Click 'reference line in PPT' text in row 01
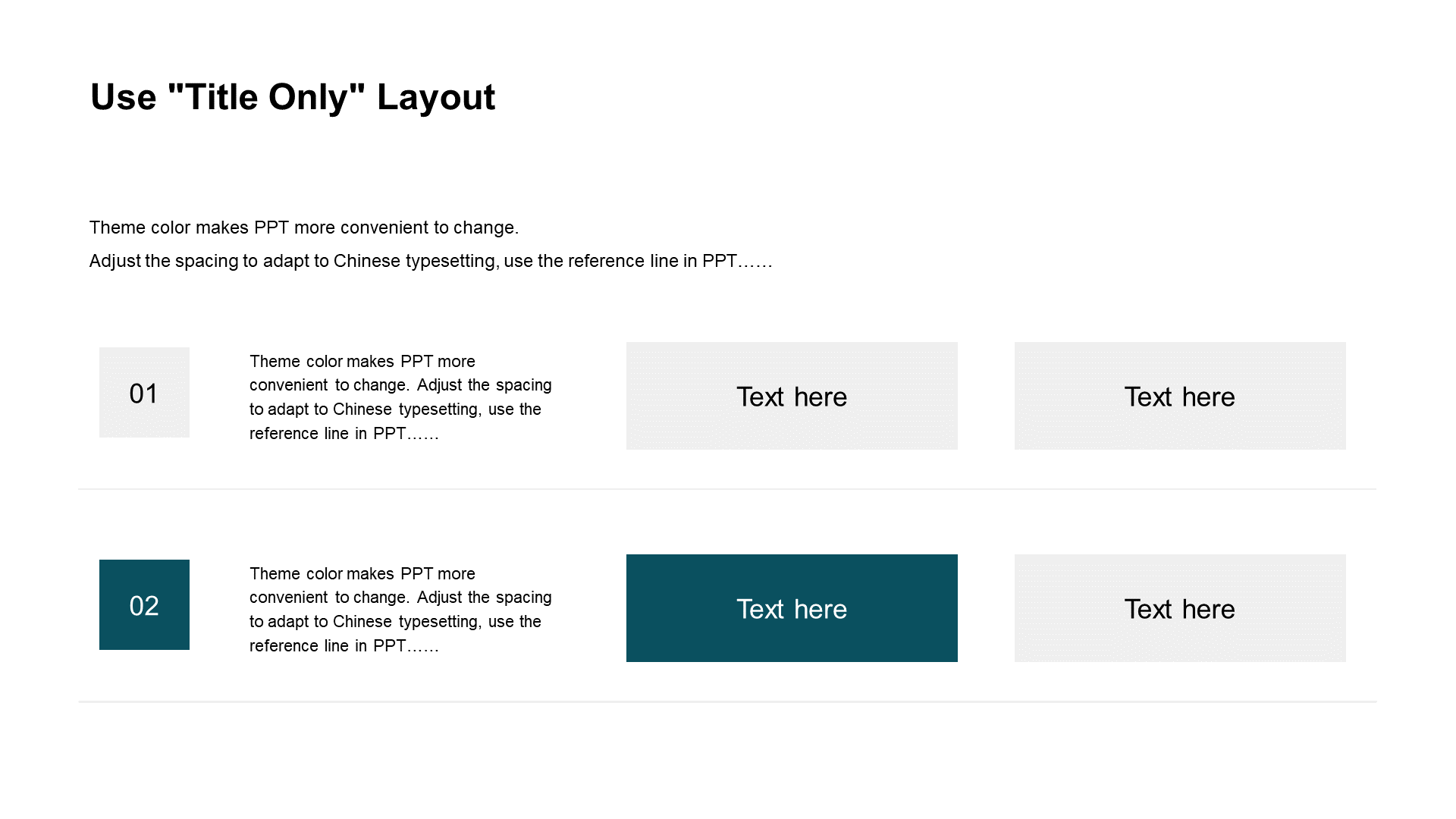 344,434
